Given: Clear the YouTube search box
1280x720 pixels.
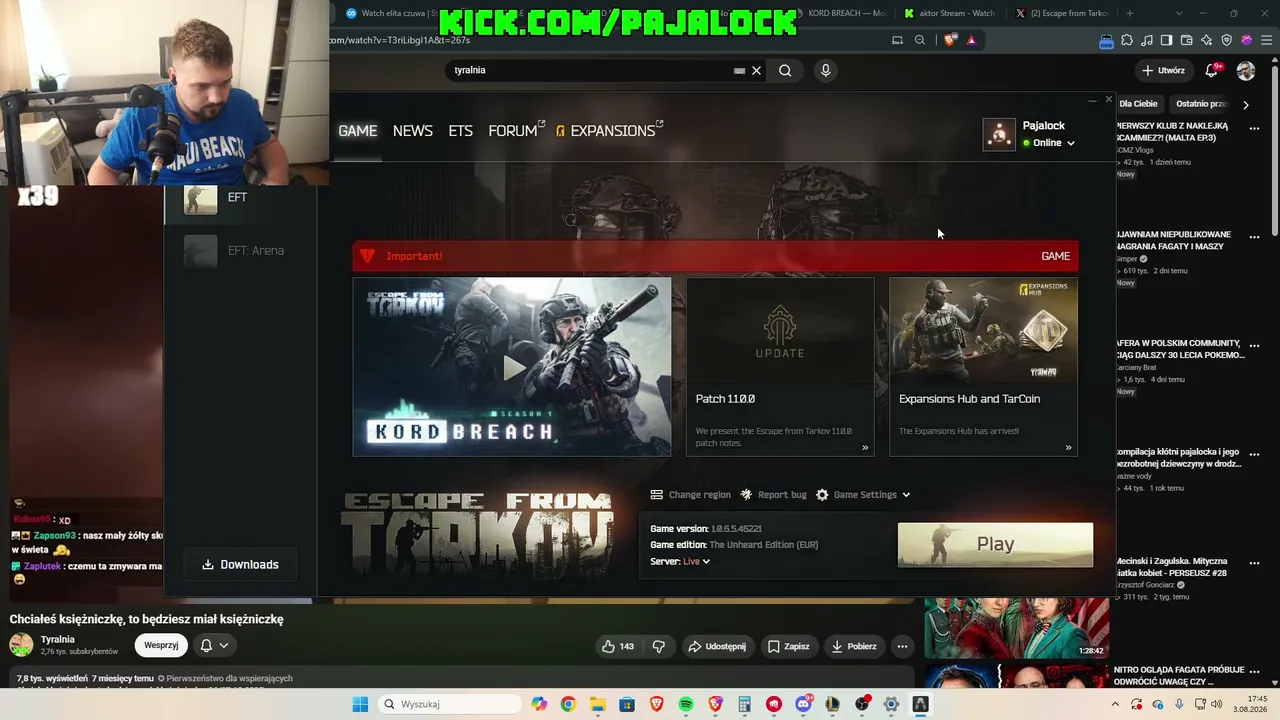Looking at the screenshot, I should (757, 70).
